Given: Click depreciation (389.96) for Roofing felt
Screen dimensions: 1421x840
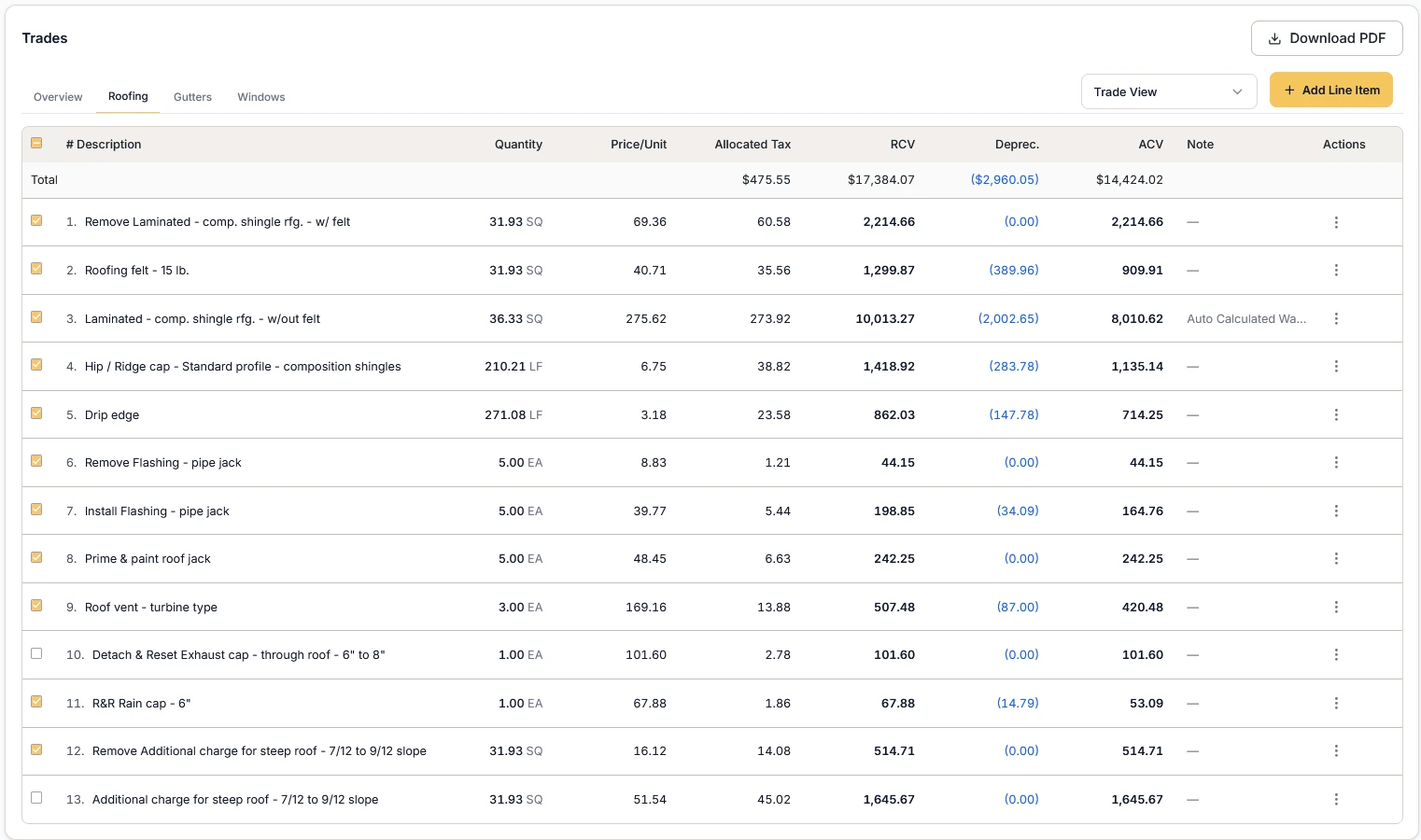Looking at the screenshot, I should tap(1014, 270).
